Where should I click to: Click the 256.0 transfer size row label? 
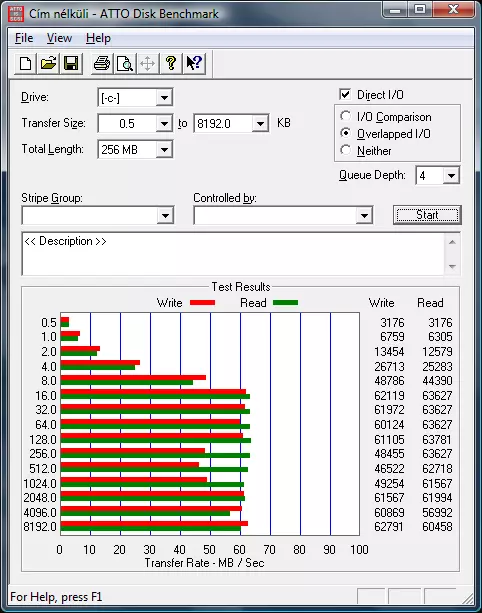[x=43, y=453]
